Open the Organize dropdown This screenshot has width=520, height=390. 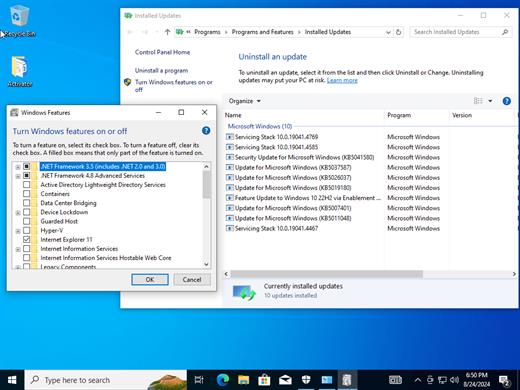245,101
